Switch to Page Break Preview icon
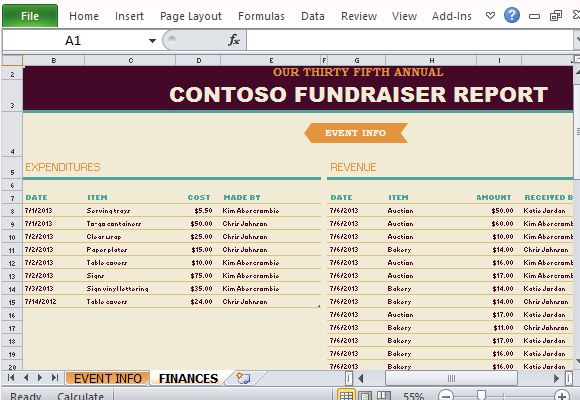 [384, 396]
